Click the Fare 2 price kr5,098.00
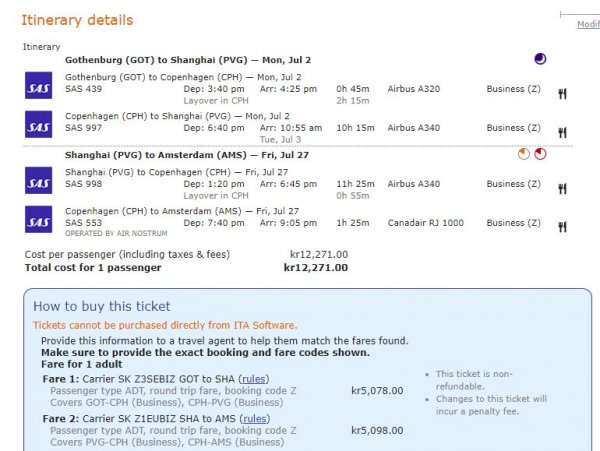The height and width of the screenshot is (451, 600). pyautogui.click(x=377, y=431)
